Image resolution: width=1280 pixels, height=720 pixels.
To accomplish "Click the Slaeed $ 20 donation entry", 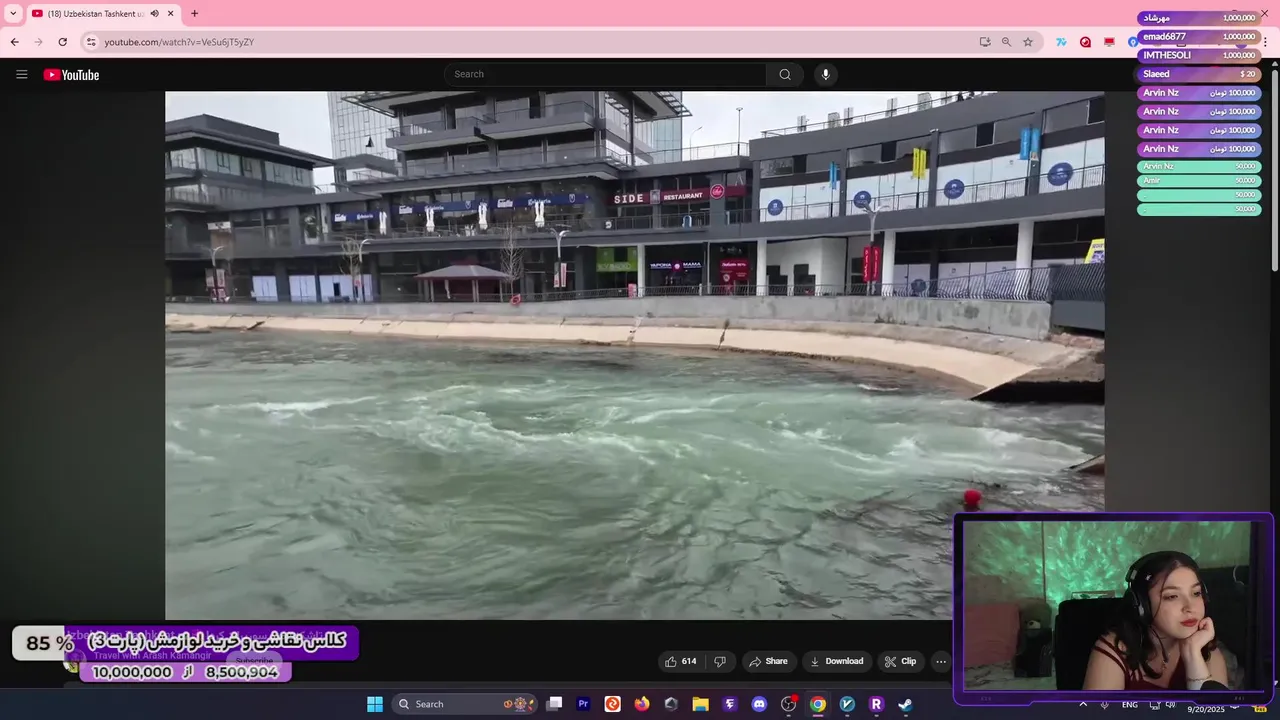I will (1199, 74).
